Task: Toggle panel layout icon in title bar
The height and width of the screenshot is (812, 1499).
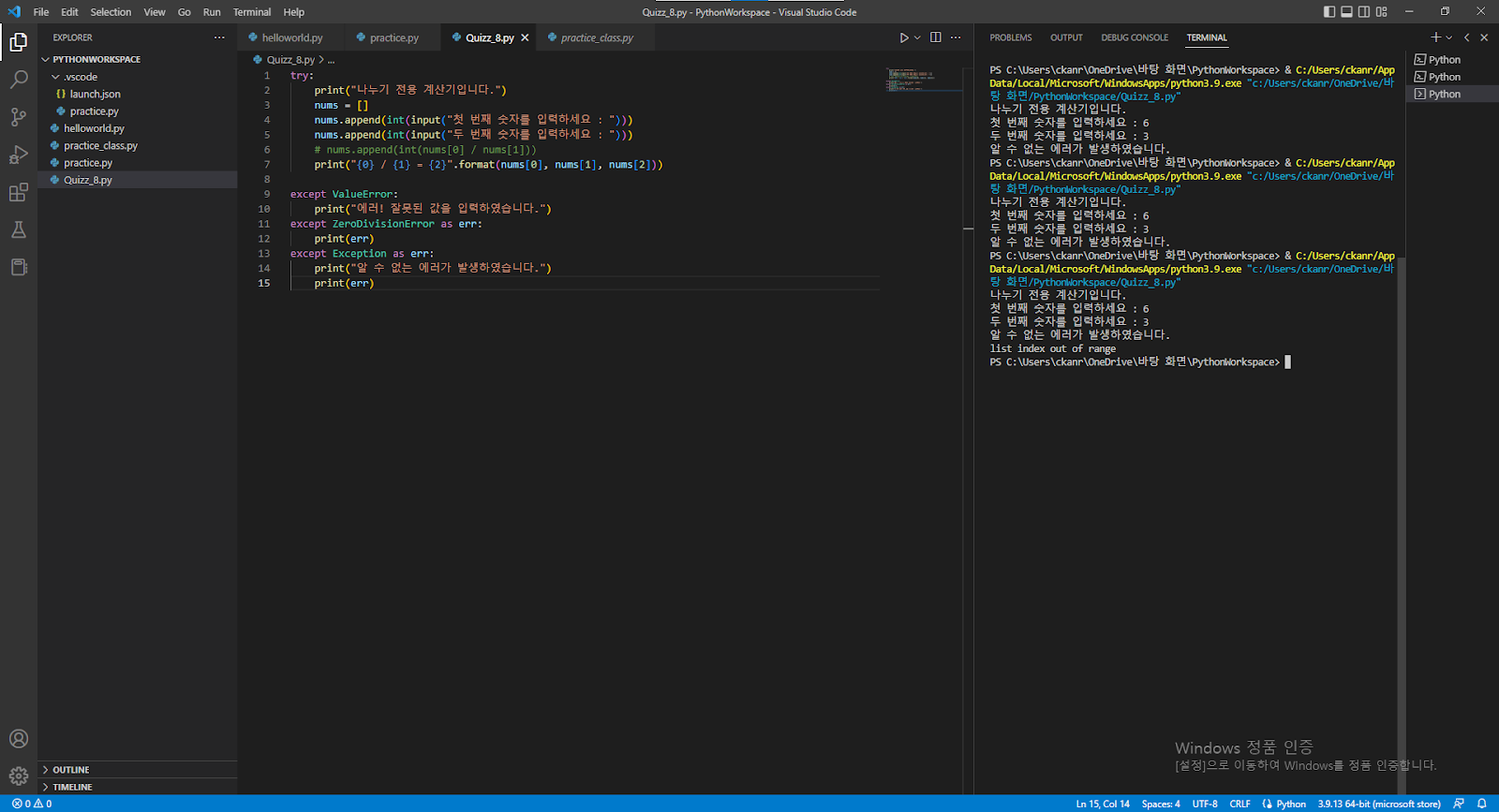Action: 1346,11
